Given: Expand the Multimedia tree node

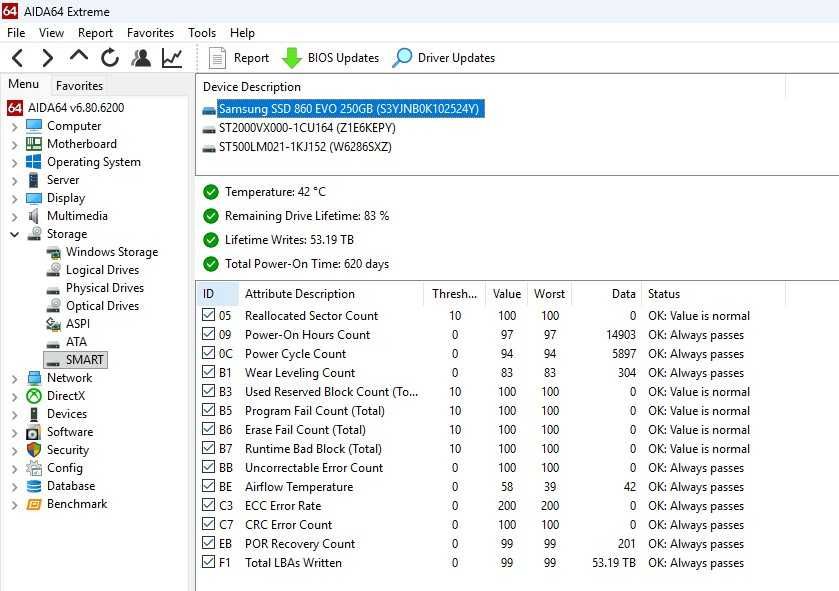Looking at the screenshot, I should coord(14,217).
